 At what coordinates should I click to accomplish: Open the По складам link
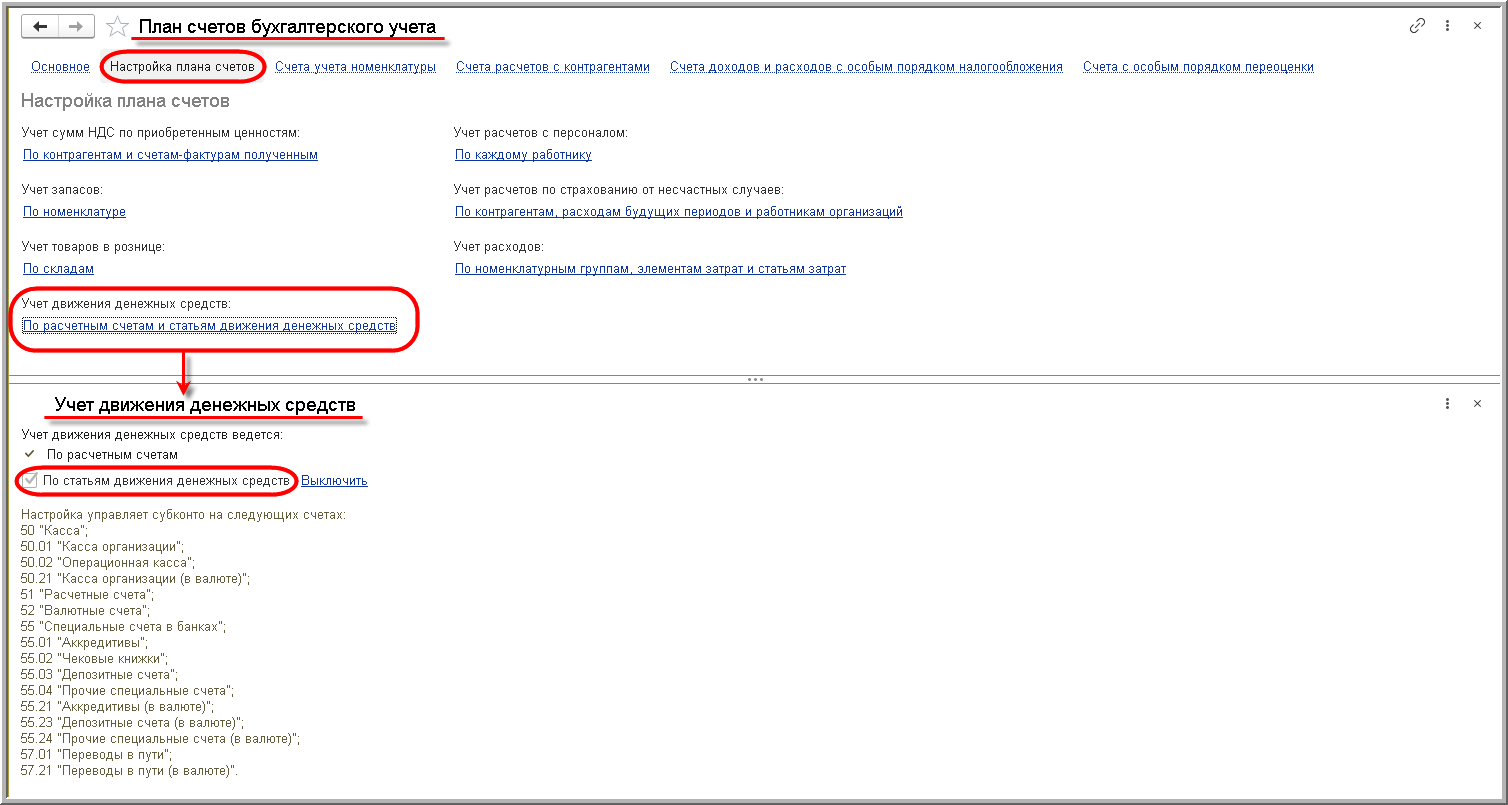tap(58, 269)
